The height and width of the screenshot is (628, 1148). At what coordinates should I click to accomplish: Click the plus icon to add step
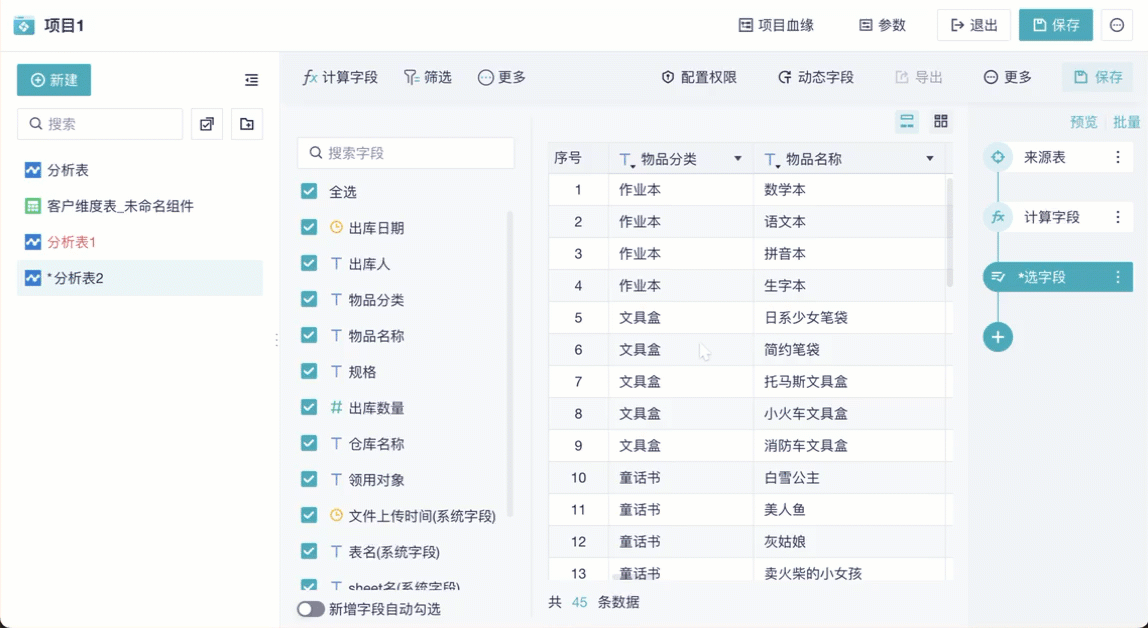[997, 337]
